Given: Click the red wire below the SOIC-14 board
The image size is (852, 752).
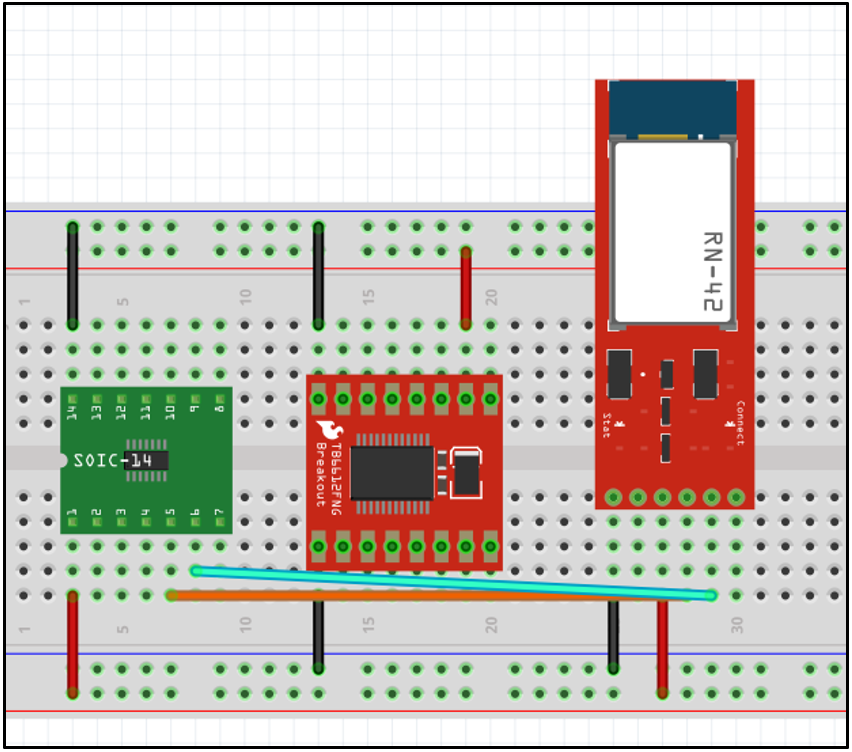Looking at the screenshot, I should click(x=72, y=644).
